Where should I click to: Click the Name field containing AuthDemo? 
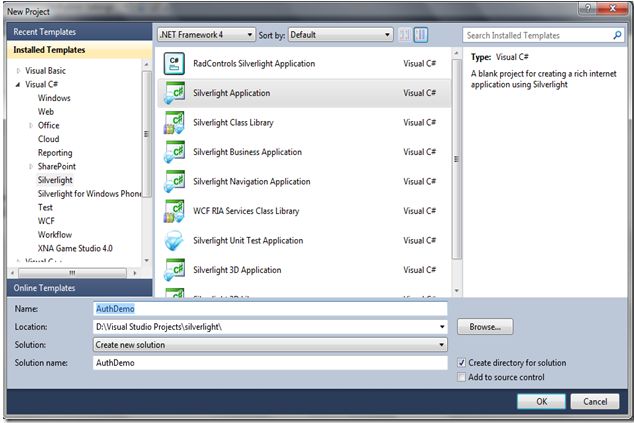coord(270,309)
